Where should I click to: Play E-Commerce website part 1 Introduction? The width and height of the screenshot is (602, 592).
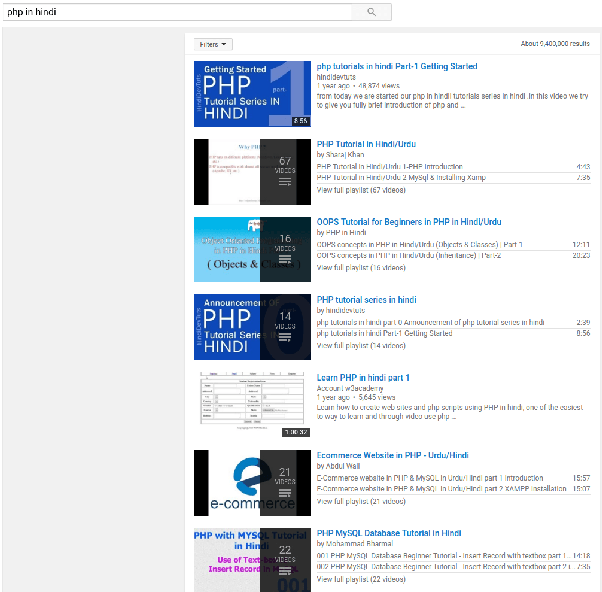click(x=430, y=478)
